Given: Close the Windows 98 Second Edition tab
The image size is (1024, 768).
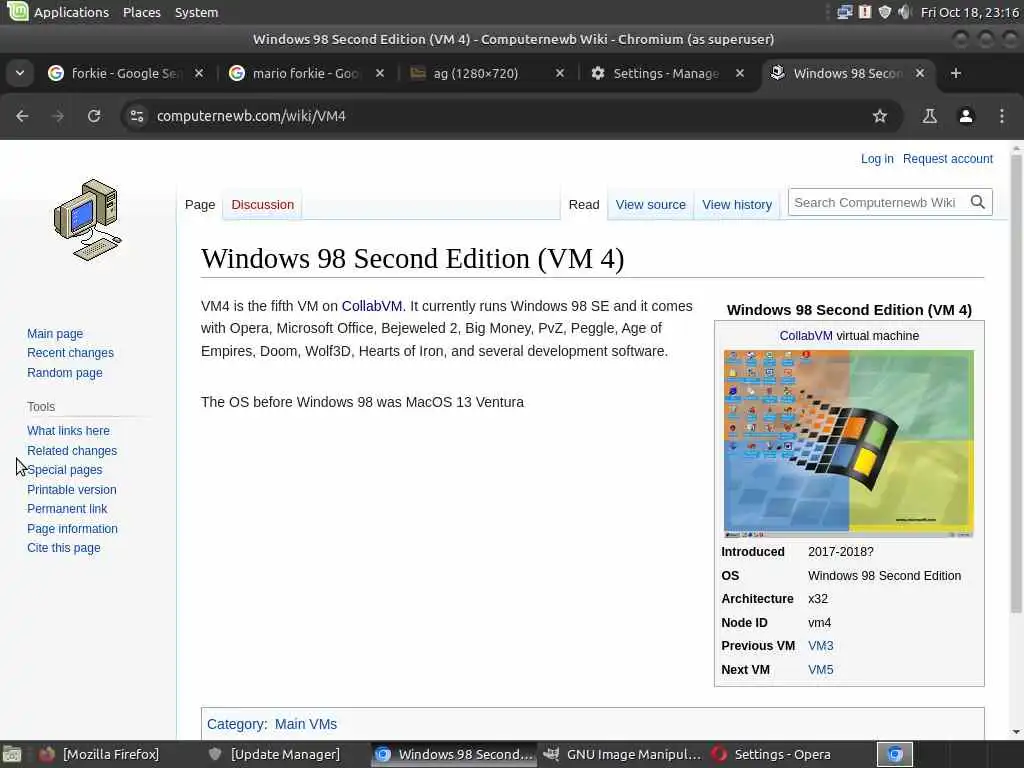Looking at the screenshot, I should [x=920, y=73].
